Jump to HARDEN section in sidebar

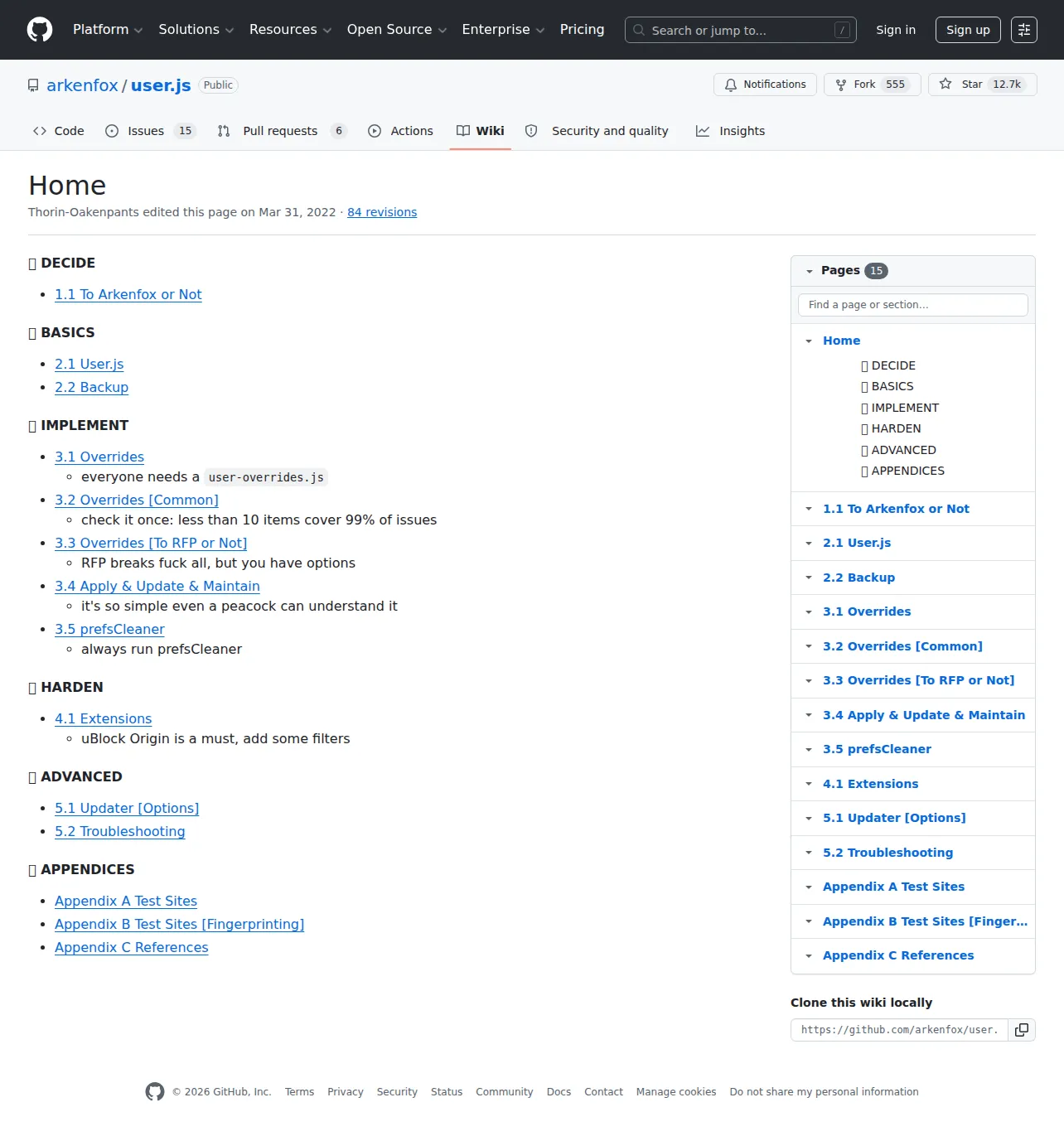[891, 428]
